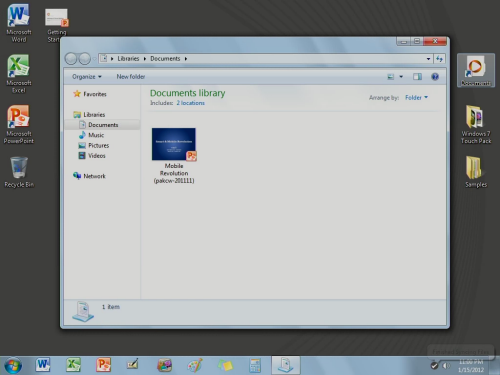The image size is (500, 375).
Task: Click the taskbar clock showing 1/15/2012
Action: click(471, 366)
